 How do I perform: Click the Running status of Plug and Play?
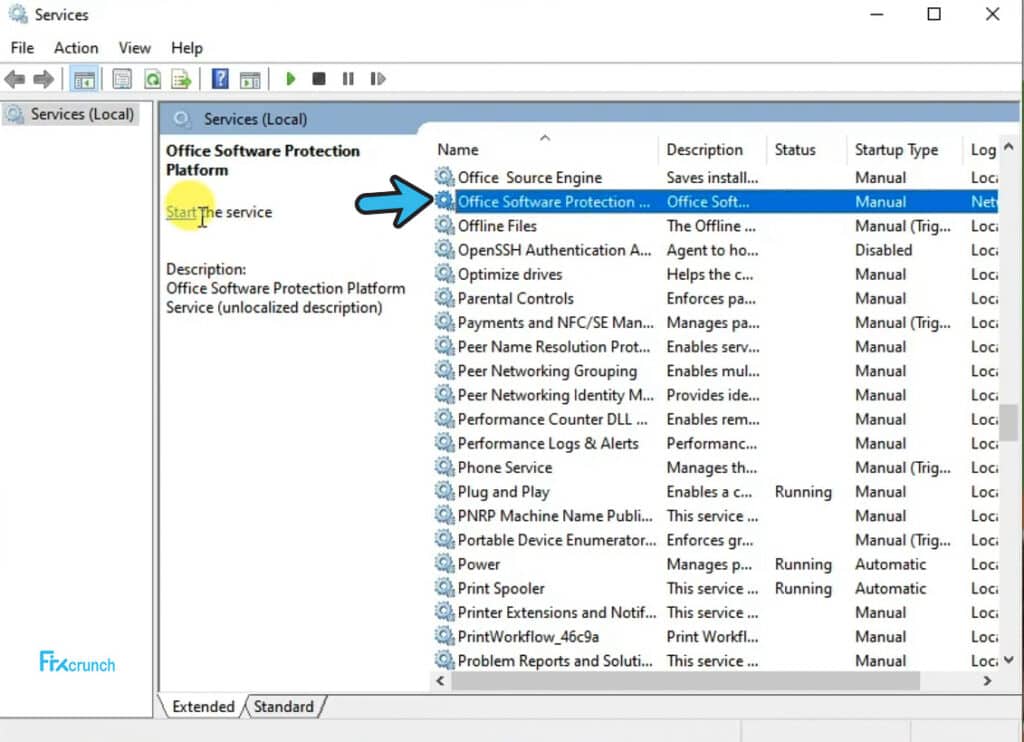tap(803, 491)
